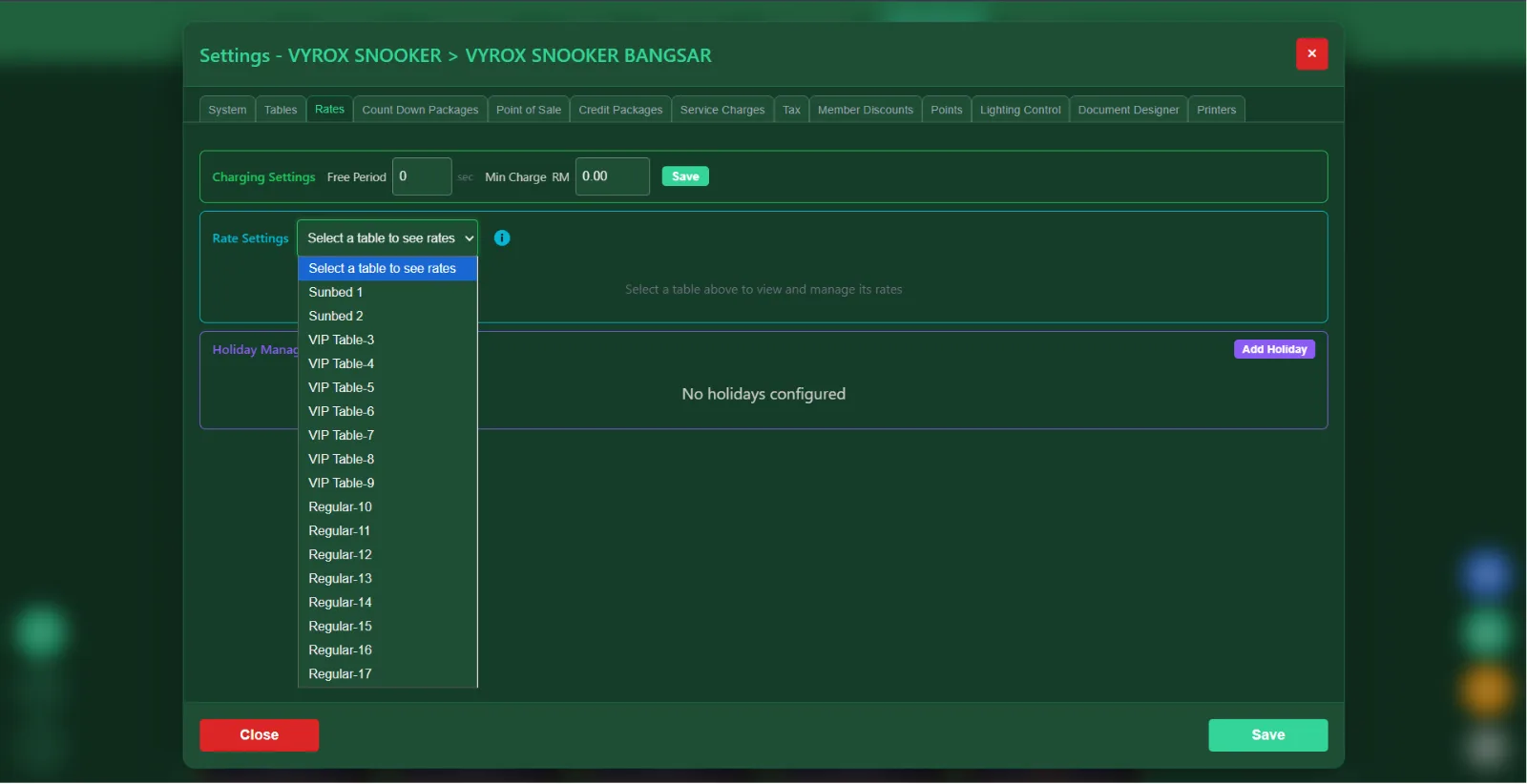Select Regular-11 table
1527x784 pixels.
point(387,531)
